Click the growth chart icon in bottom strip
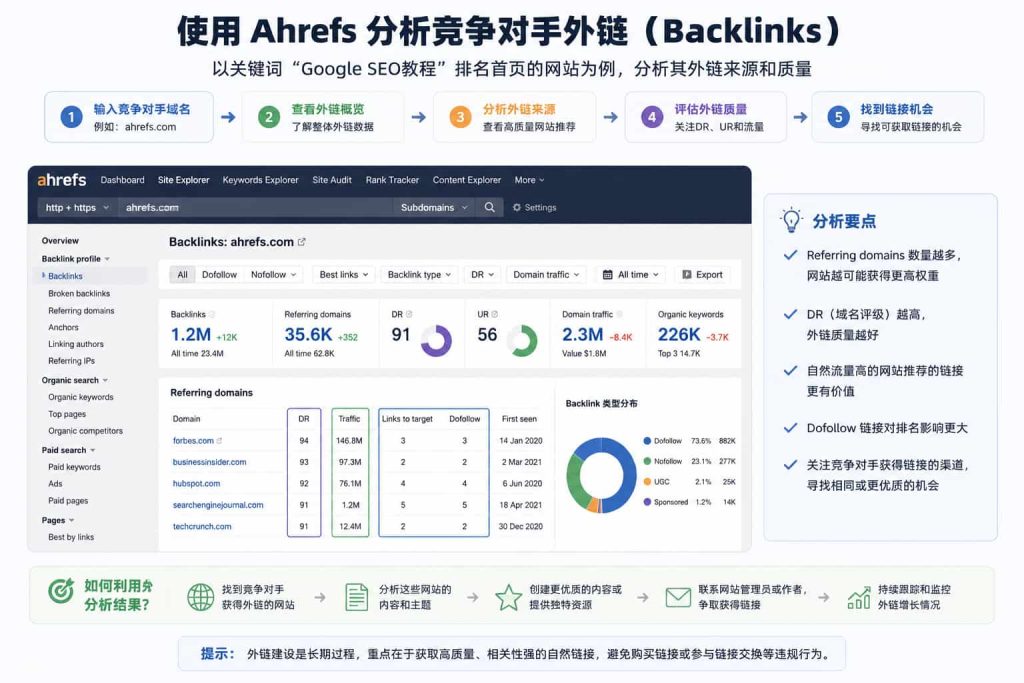 pos(859,597)
